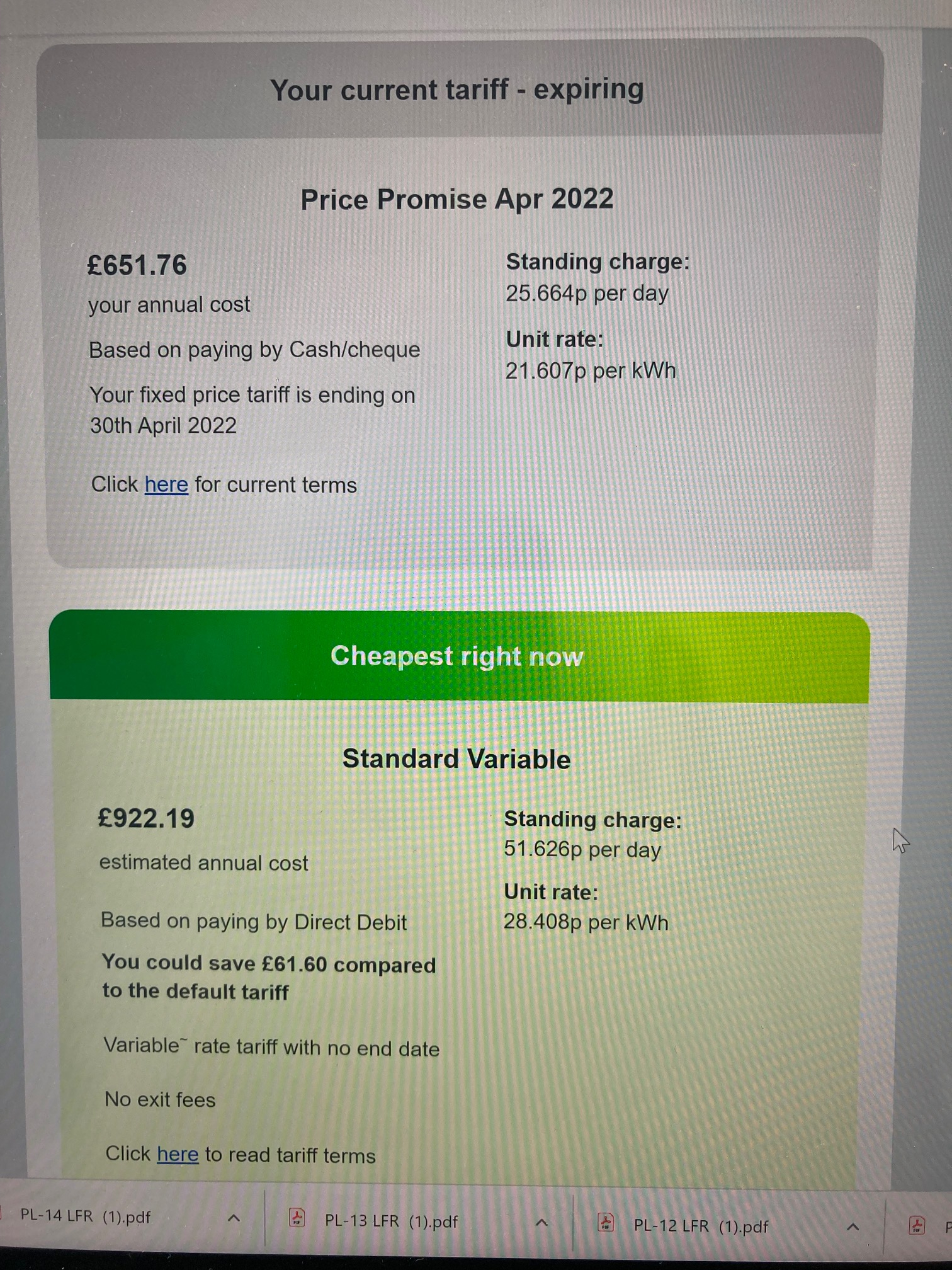952x1270 pixels.
Task: Click the £922.19 estimated annual cost
Action: tap(146, 818)
